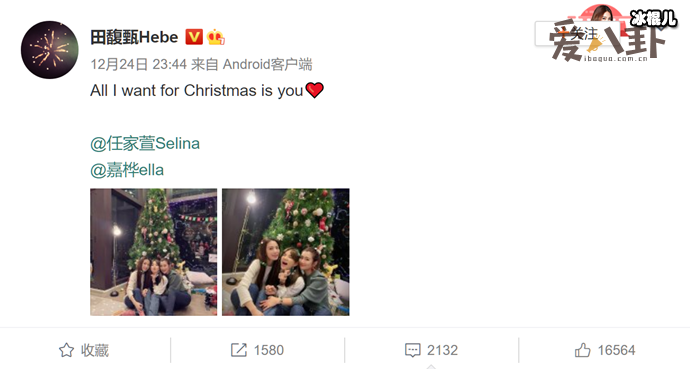Viewport: 690px width, 369px height.
Task: Open second Christmas tree photo thumbnail
Action: click(286, 252)
